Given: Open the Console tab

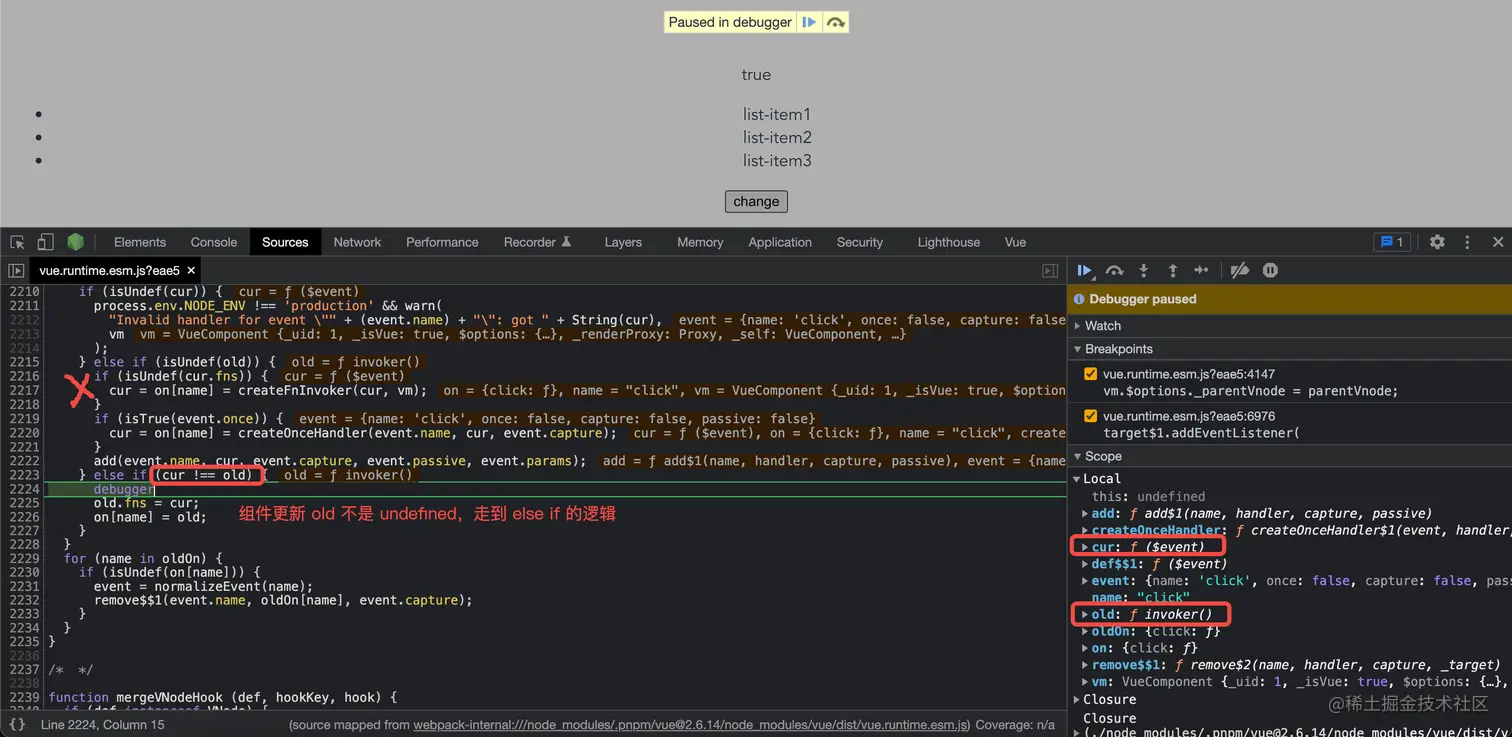Looking at the screenshot, I should pyautogui.click(x=214, y=242).
